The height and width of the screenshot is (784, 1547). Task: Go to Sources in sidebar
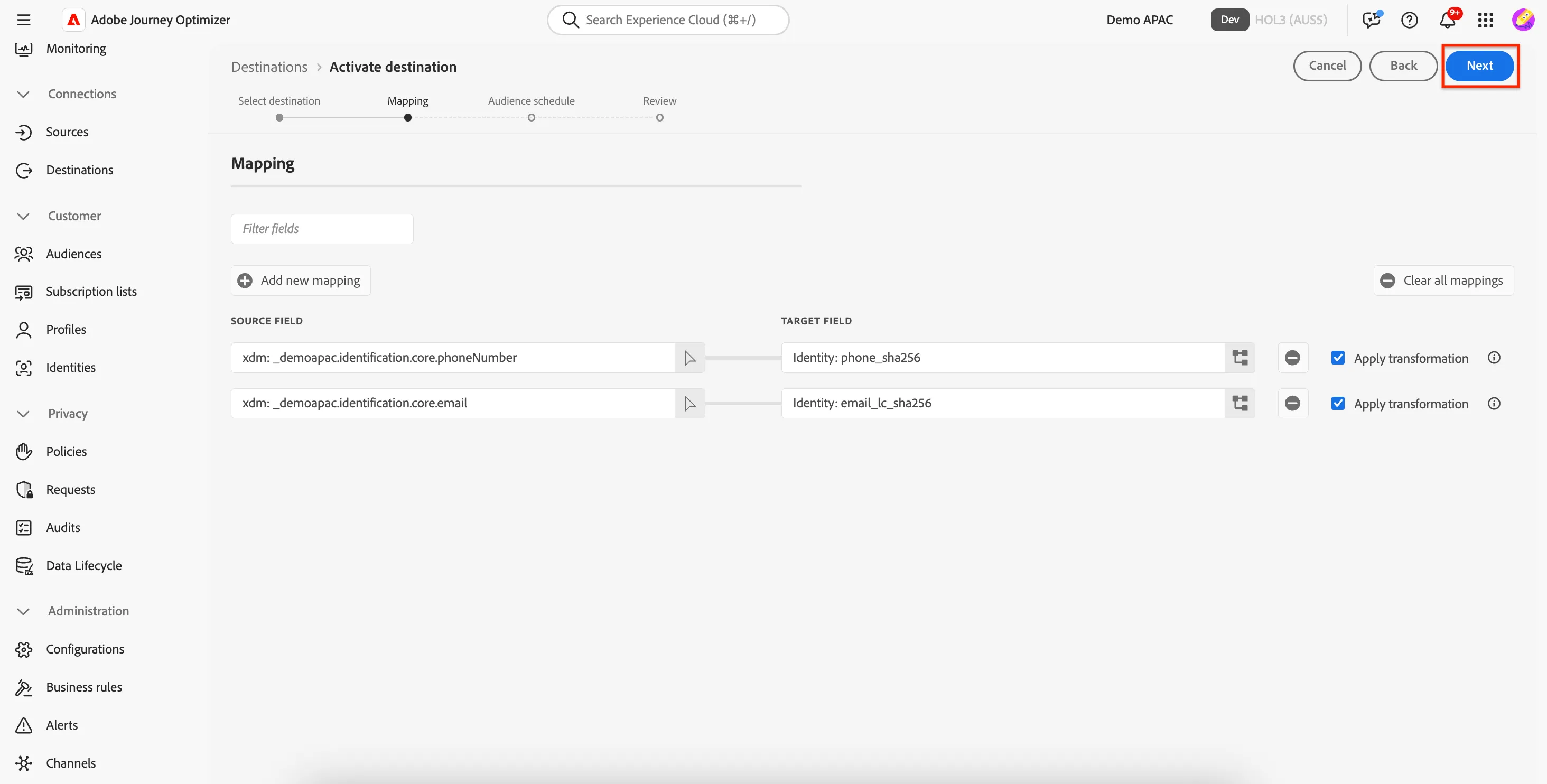(x=67, y=132)
